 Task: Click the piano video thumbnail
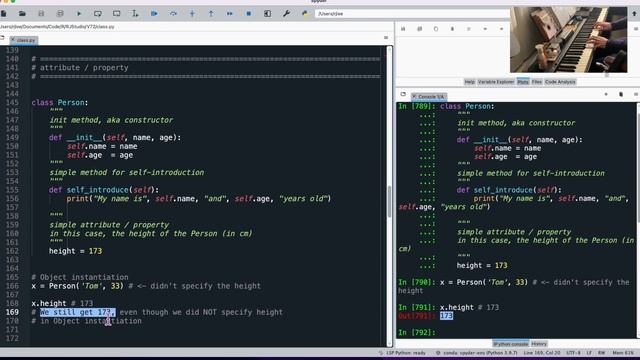[x=568, y=40]
